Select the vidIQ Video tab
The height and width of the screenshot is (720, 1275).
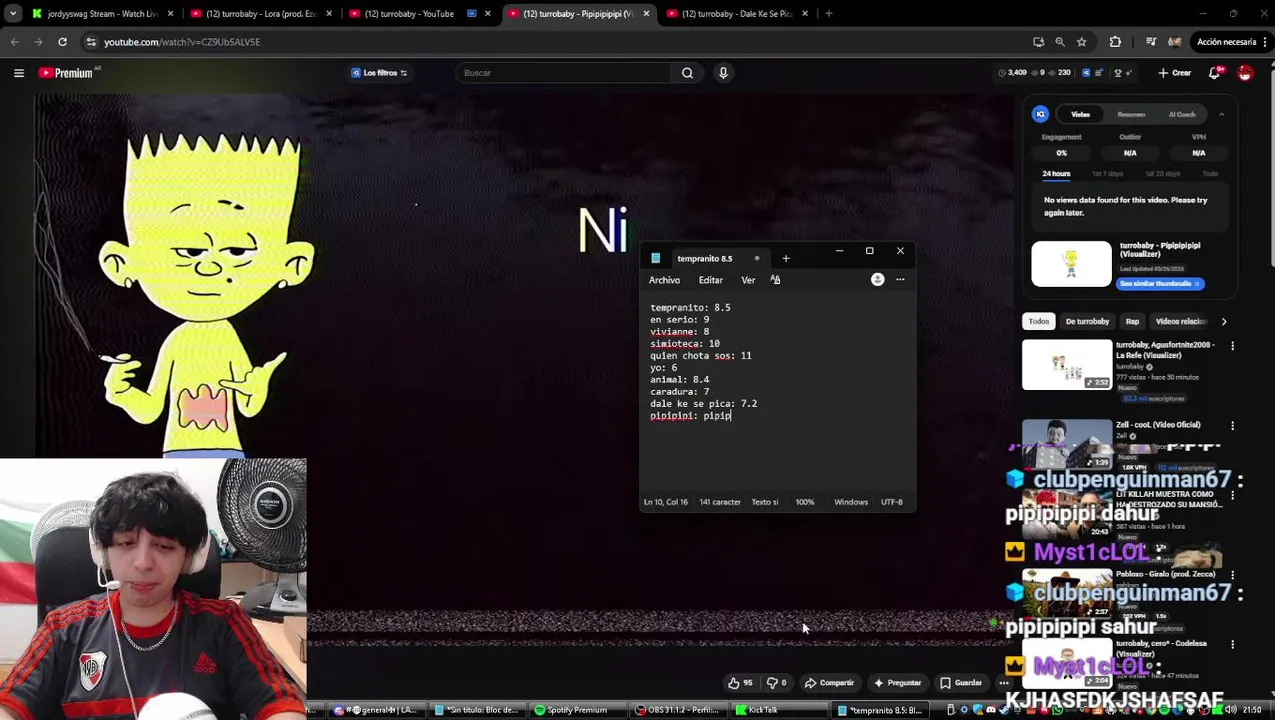[1080, 114]
